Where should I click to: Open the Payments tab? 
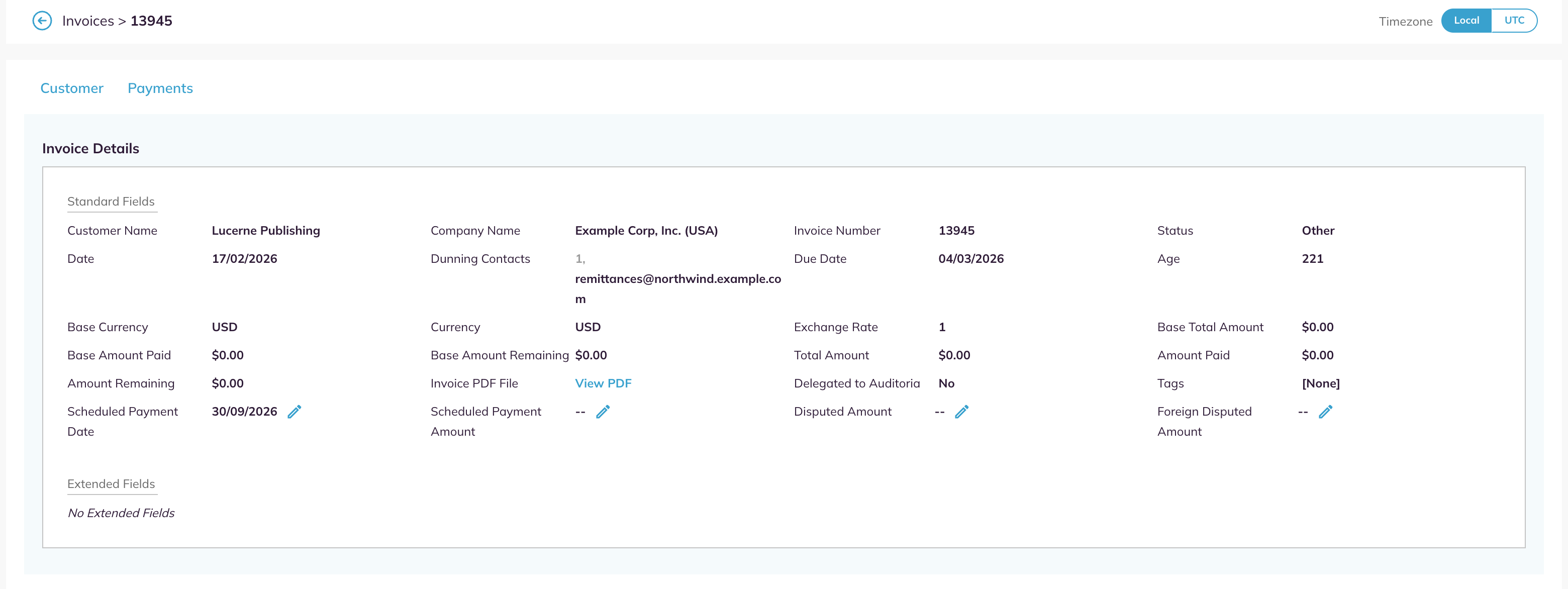tap(160, 88)
